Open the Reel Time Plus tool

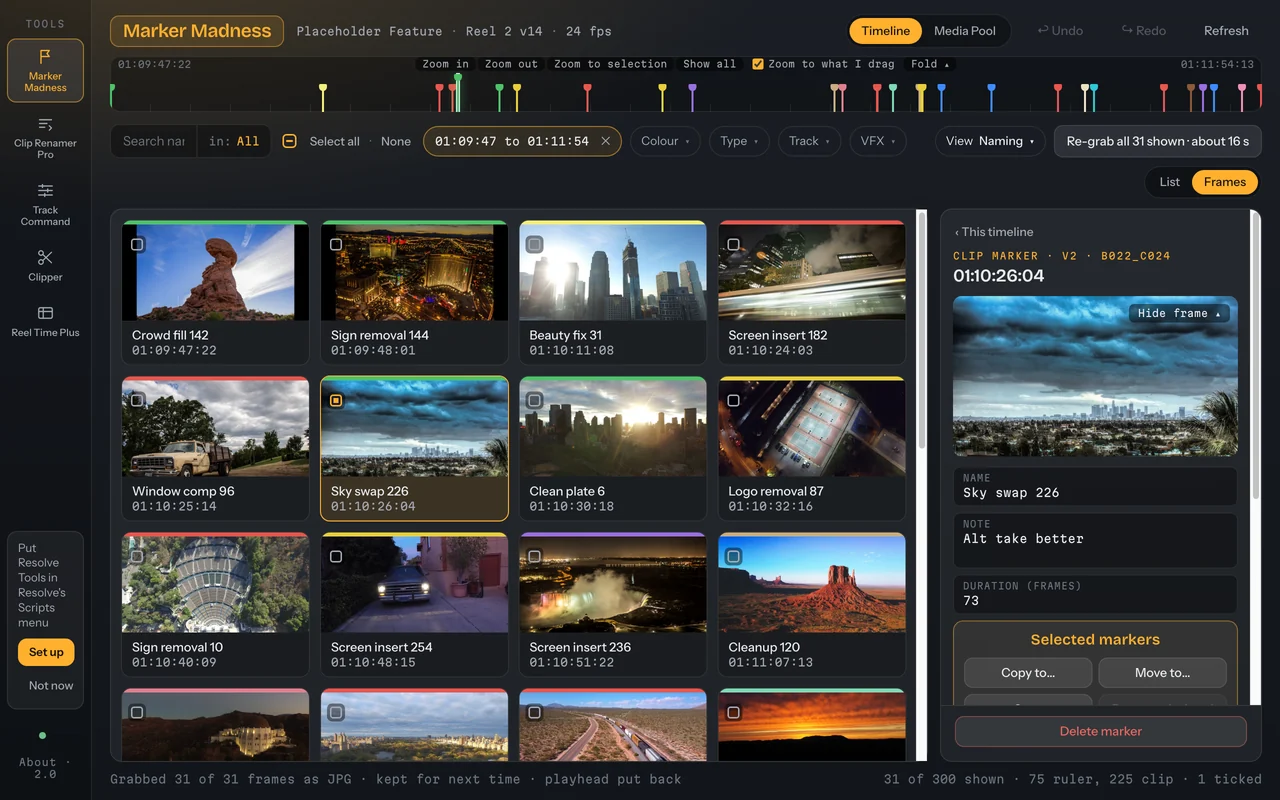click(x=45, y=321)
